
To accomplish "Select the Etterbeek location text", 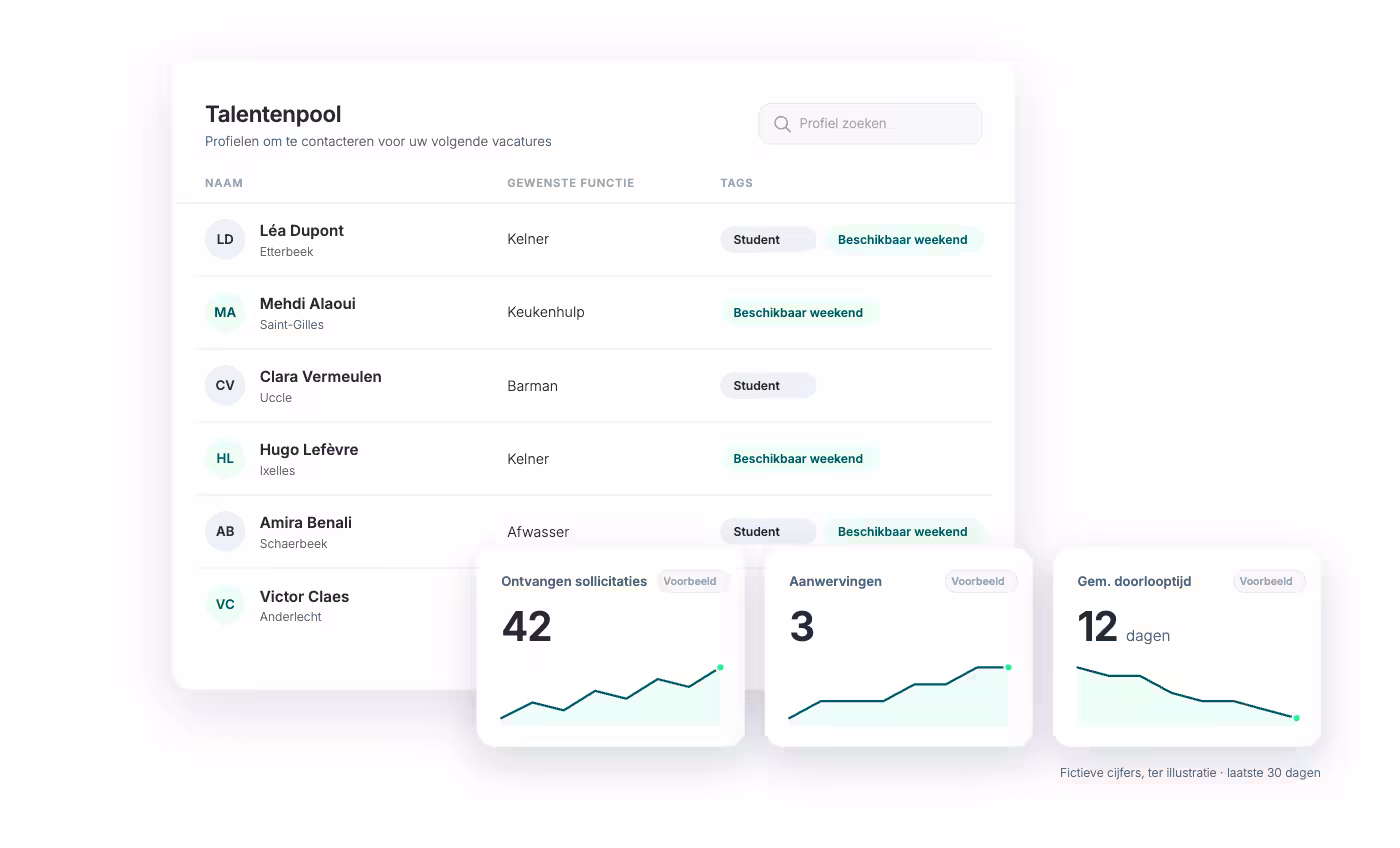I will (287, 252).
